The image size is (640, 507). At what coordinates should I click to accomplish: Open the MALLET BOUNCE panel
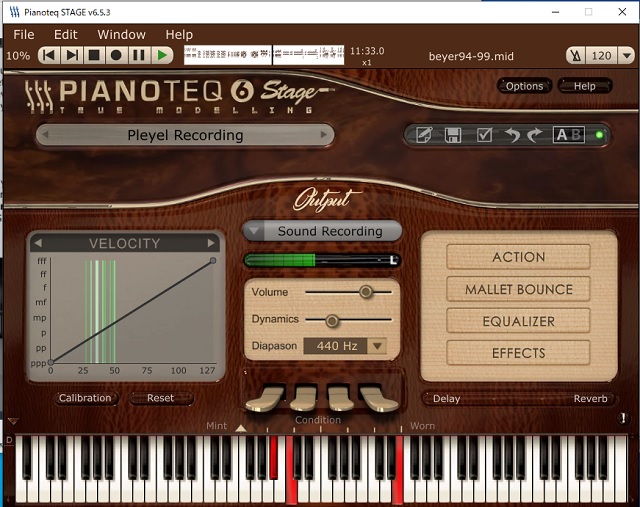518,289
